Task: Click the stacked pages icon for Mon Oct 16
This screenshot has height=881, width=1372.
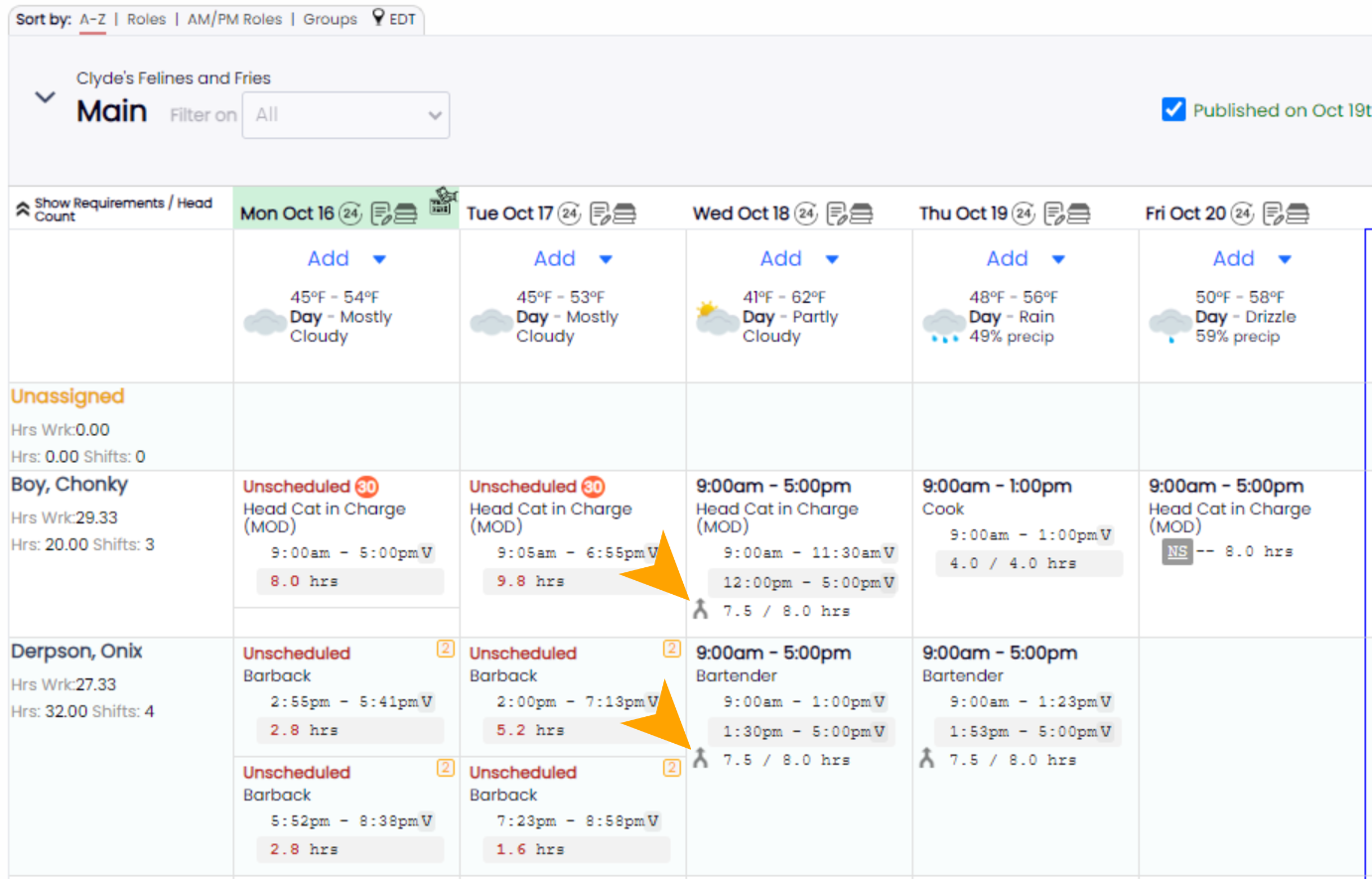Action: (x=405, y=214)
